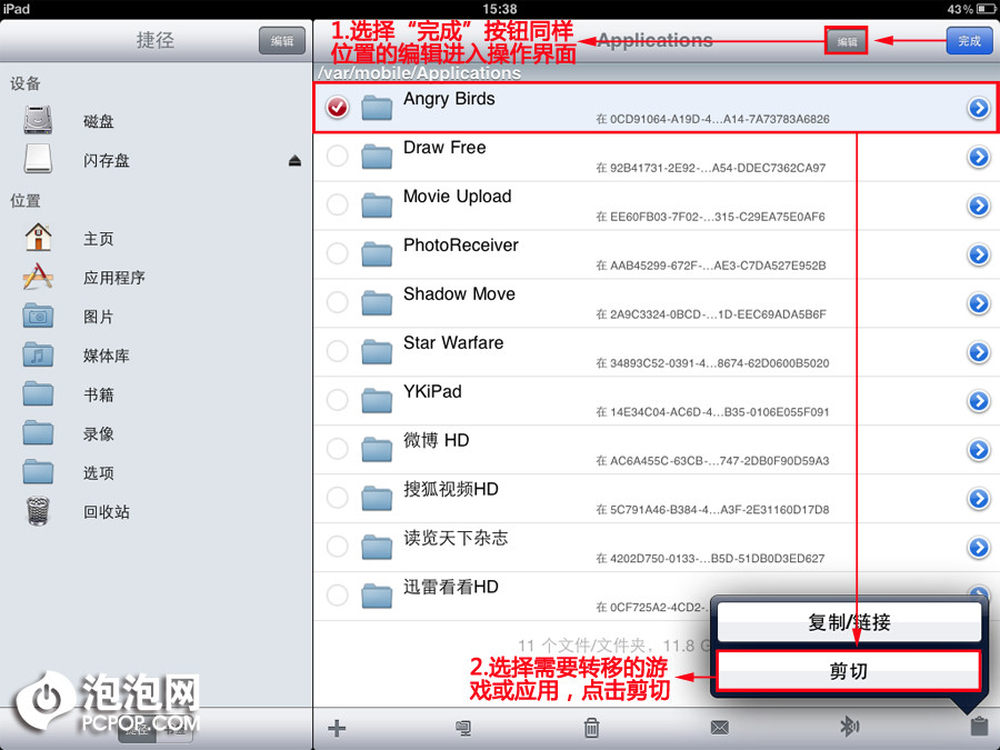The width and height of the screenshot is (1000, 750).
Task: Open the 磁盘 disk drive icon
Action: [x=38, y=120]
